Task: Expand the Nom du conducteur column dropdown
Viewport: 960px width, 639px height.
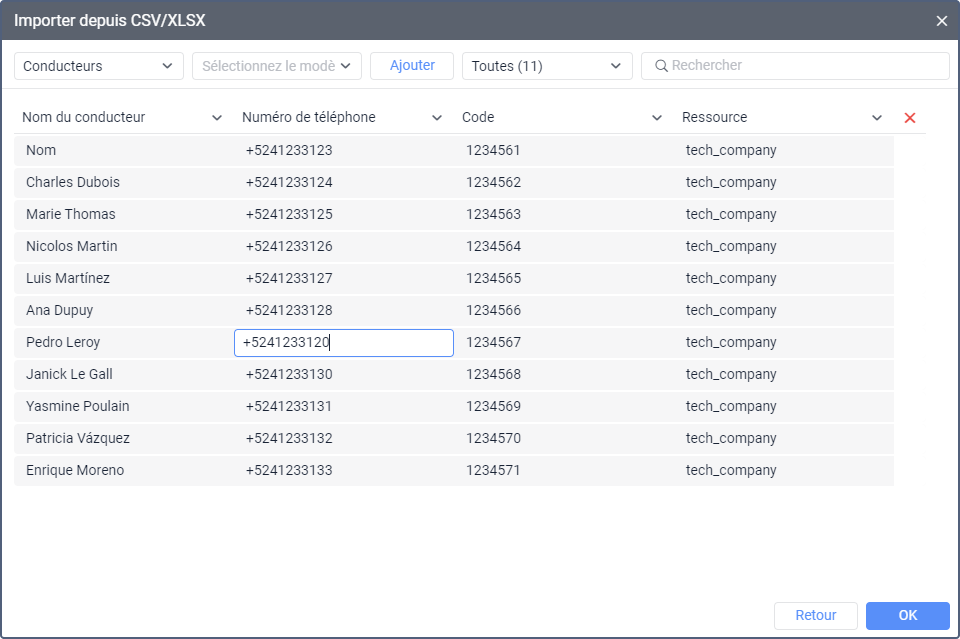Action: click(x=217, y=118)
